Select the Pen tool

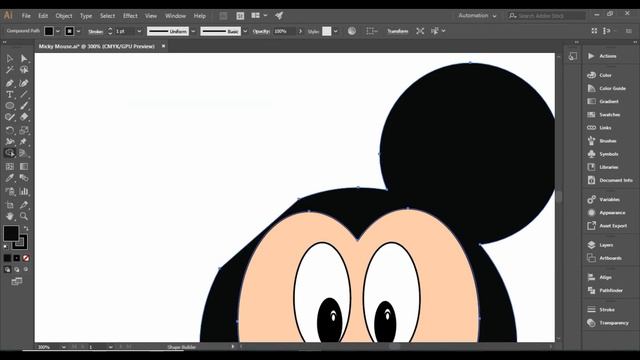10,83
